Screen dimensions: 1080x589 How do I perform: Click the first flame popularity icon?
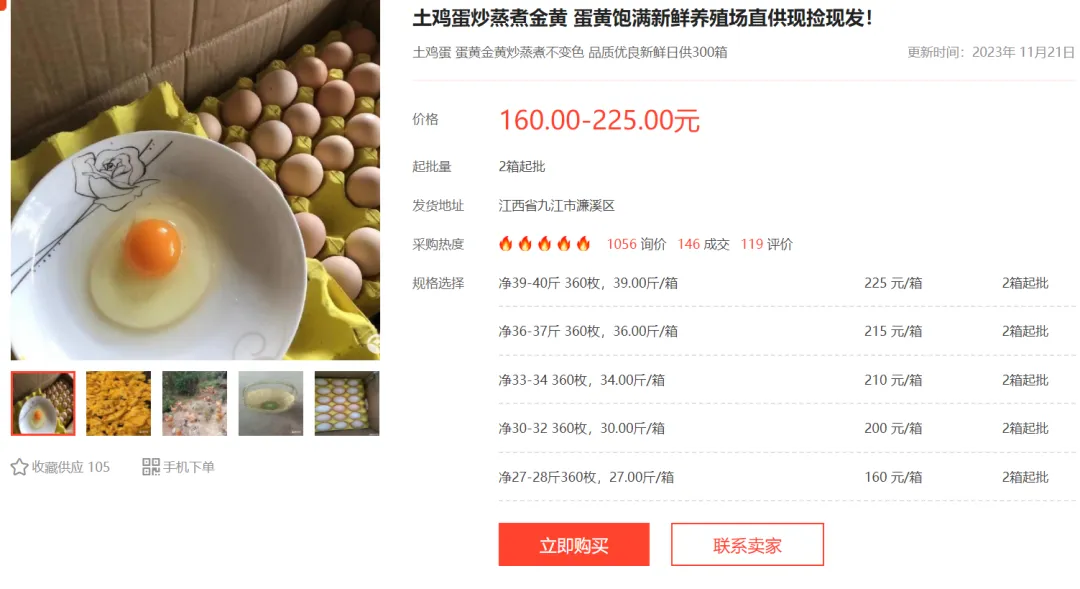point(506,244)
